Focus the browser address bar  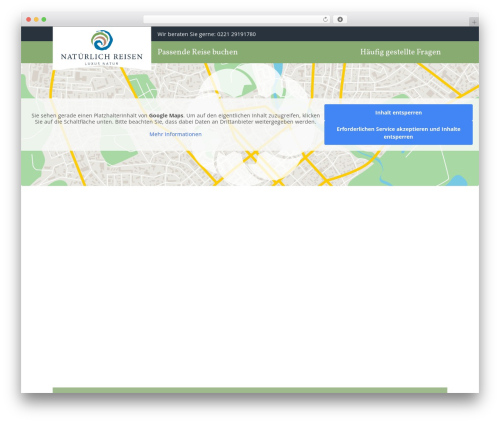pos(237,19)
